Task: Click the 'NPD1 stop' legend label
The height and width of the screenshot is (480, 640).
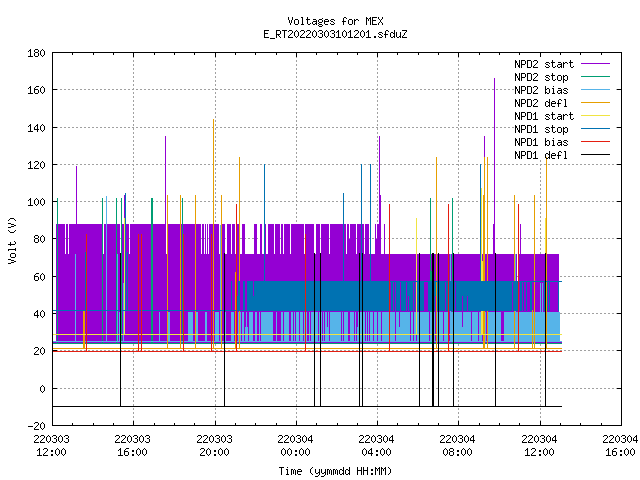Action: [x=541, y=129]
